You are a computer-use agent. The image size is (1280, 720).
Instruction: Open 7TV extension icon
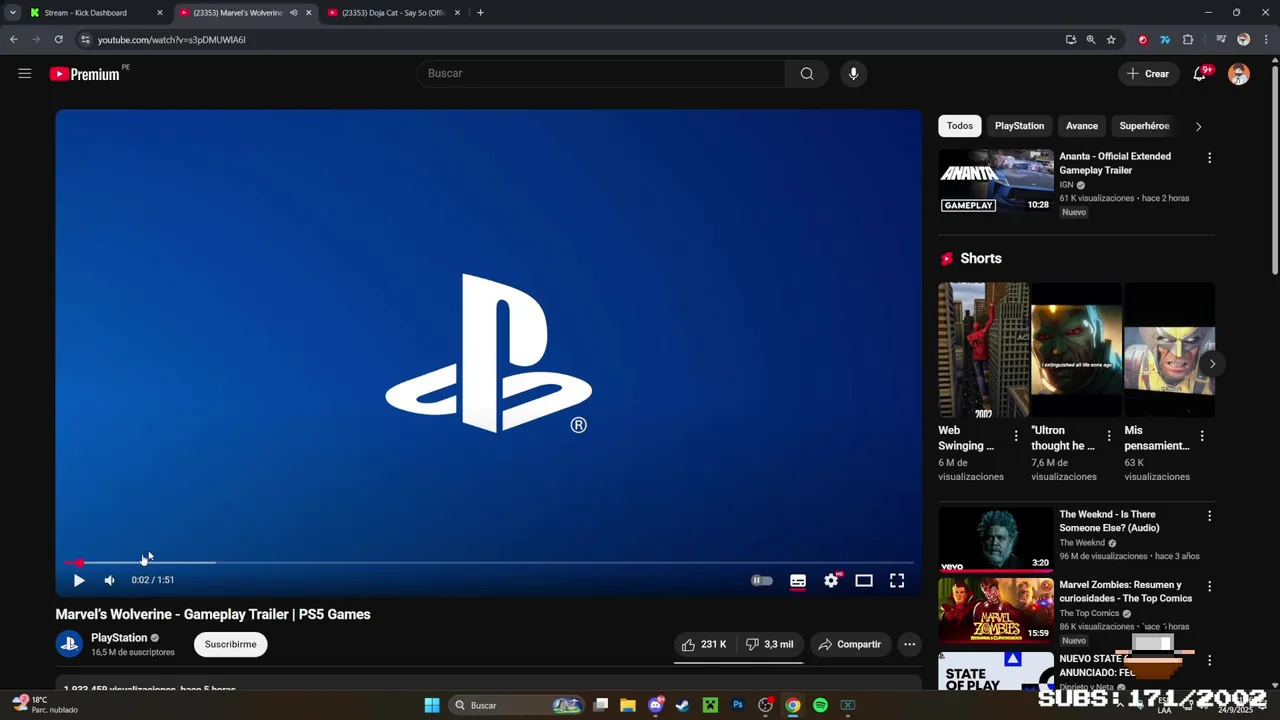click(1165, 40)
